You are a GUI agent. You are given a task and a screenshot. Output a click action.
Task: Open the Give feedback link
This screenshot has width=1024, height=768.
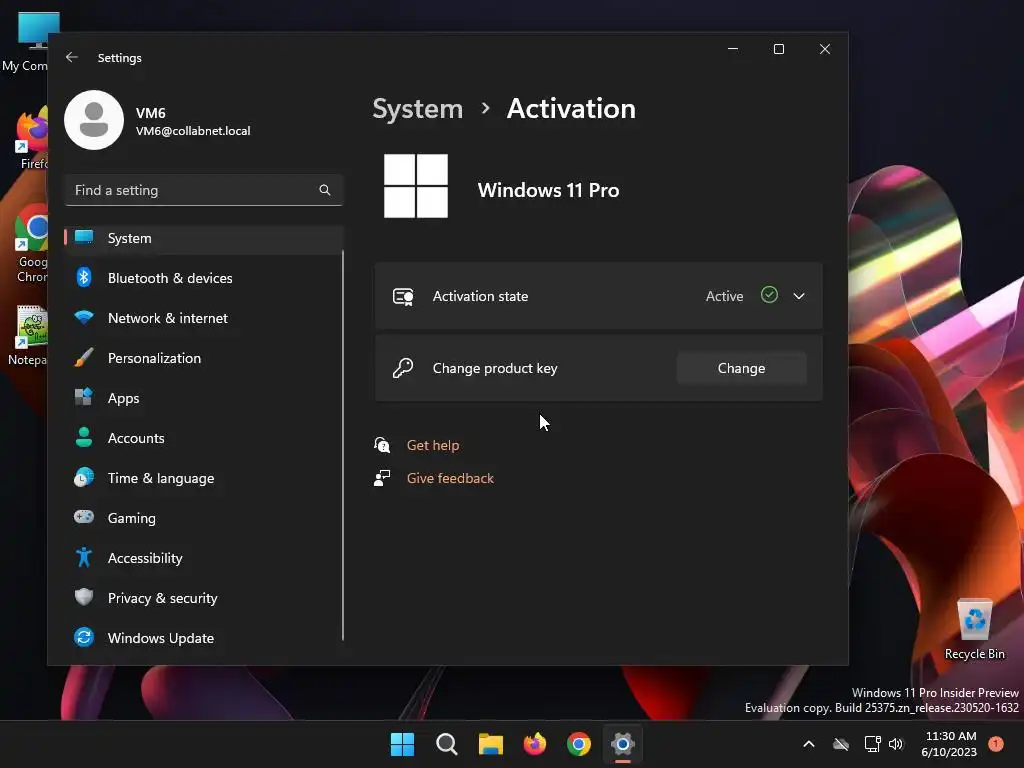pos(450,478)
